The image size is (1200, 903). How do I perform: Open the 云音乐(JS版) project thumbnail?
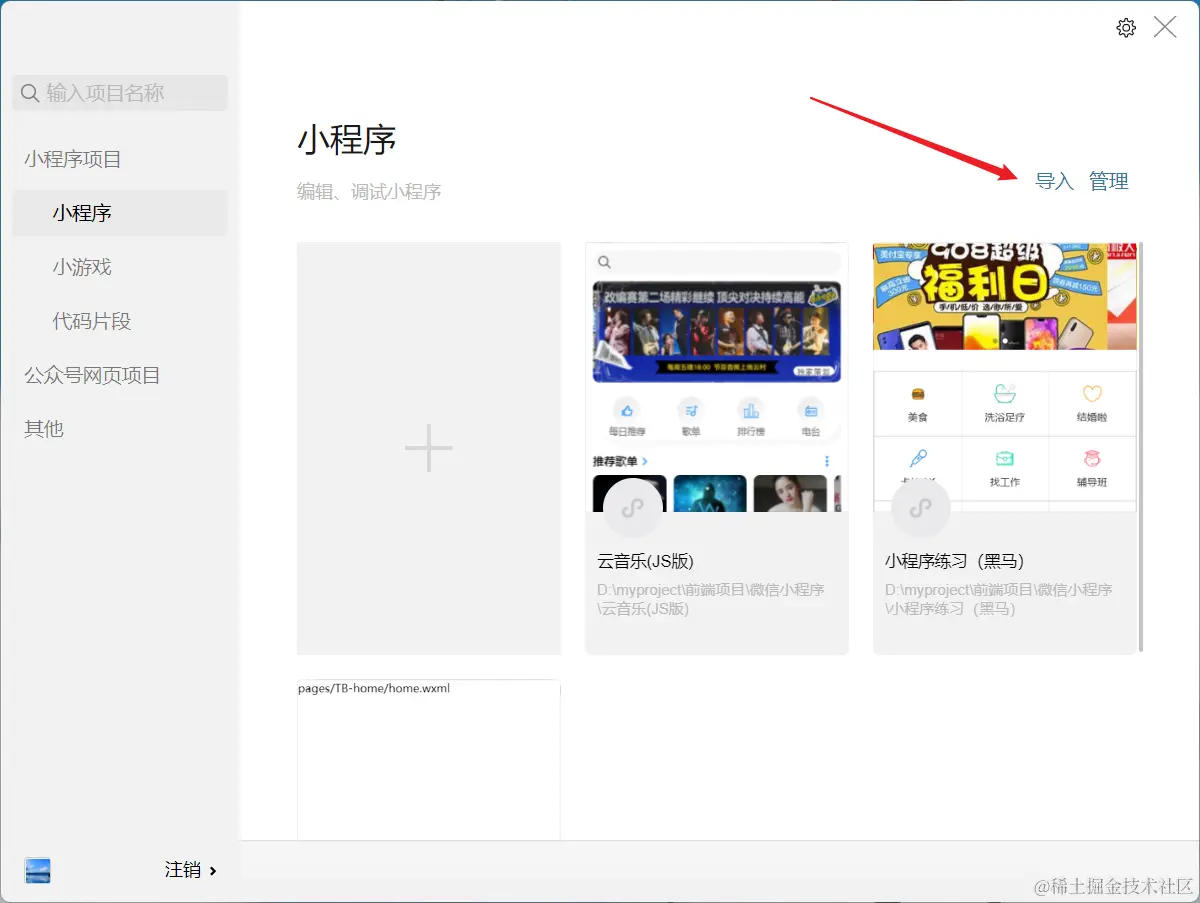717,377
